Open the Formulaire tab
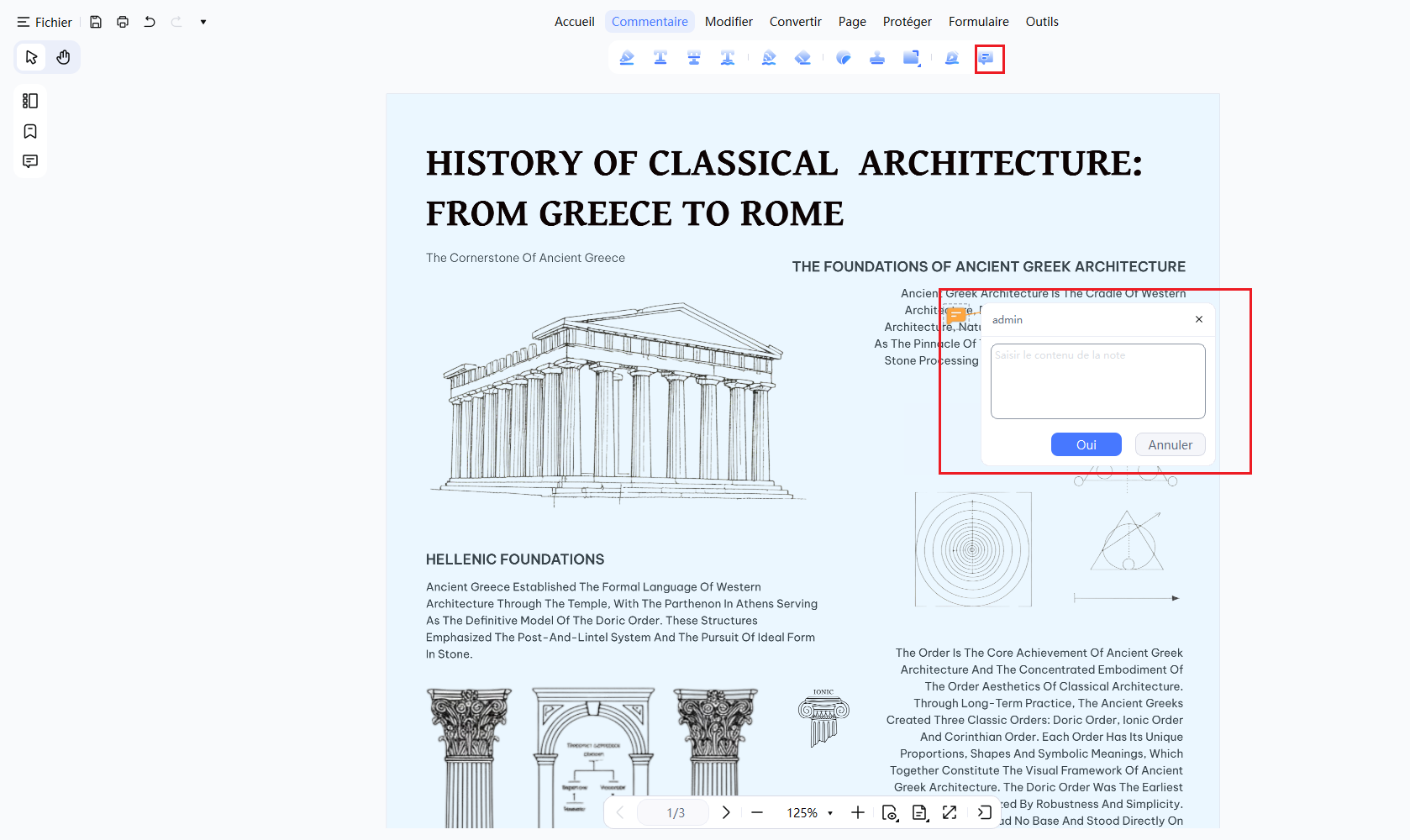 pos(979,22)
